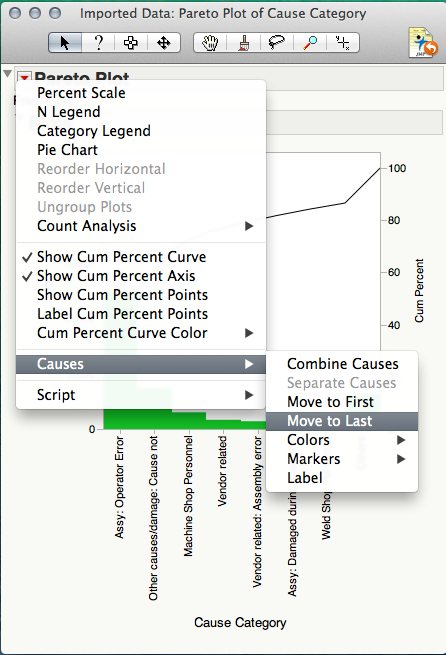Image resolution: width=446 pixels, height=655 pixels.
Task: Select the selection cross tool
Action: [x=131, y=43]
